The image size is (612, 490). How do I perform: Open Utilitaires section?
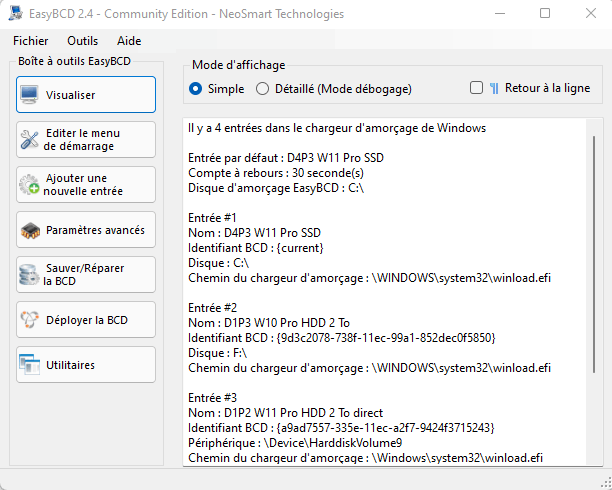click(x=86, y=365)
